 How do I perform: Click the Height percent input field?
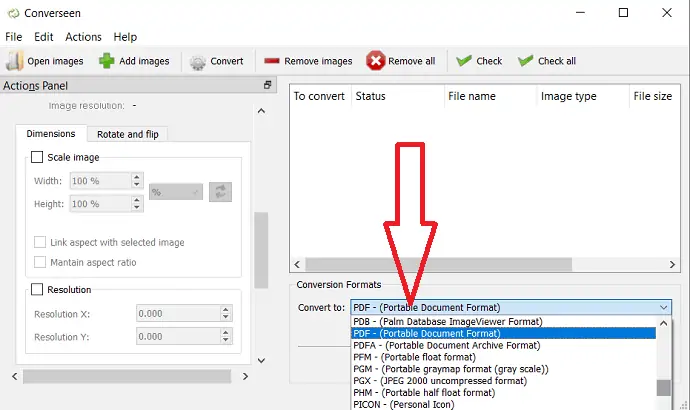[x=100, y=204]
